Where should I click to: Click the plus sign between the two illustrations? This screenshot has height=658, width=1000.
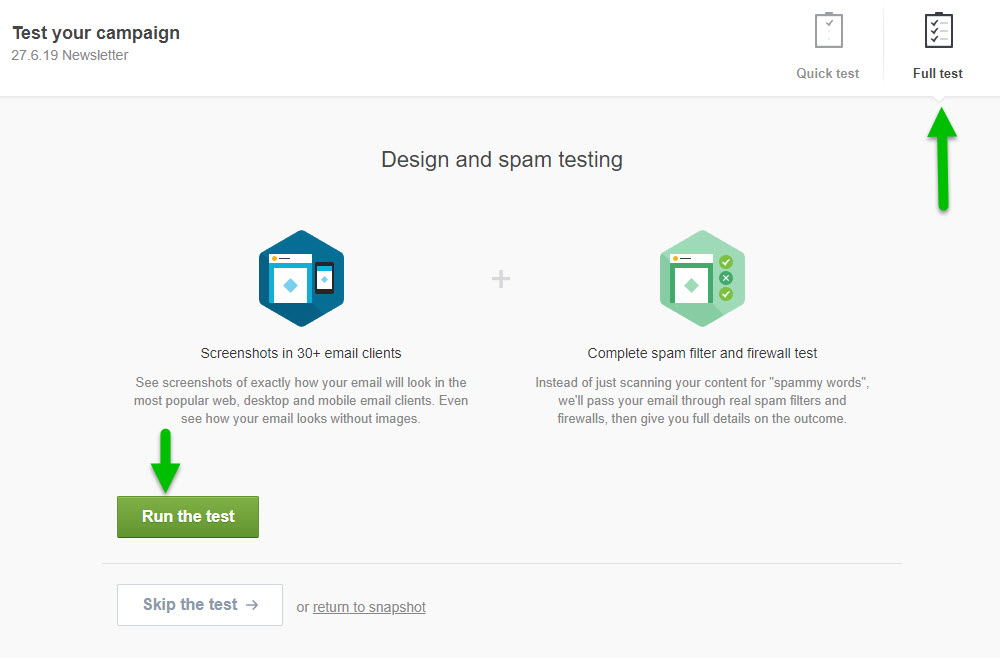(500, 279)
